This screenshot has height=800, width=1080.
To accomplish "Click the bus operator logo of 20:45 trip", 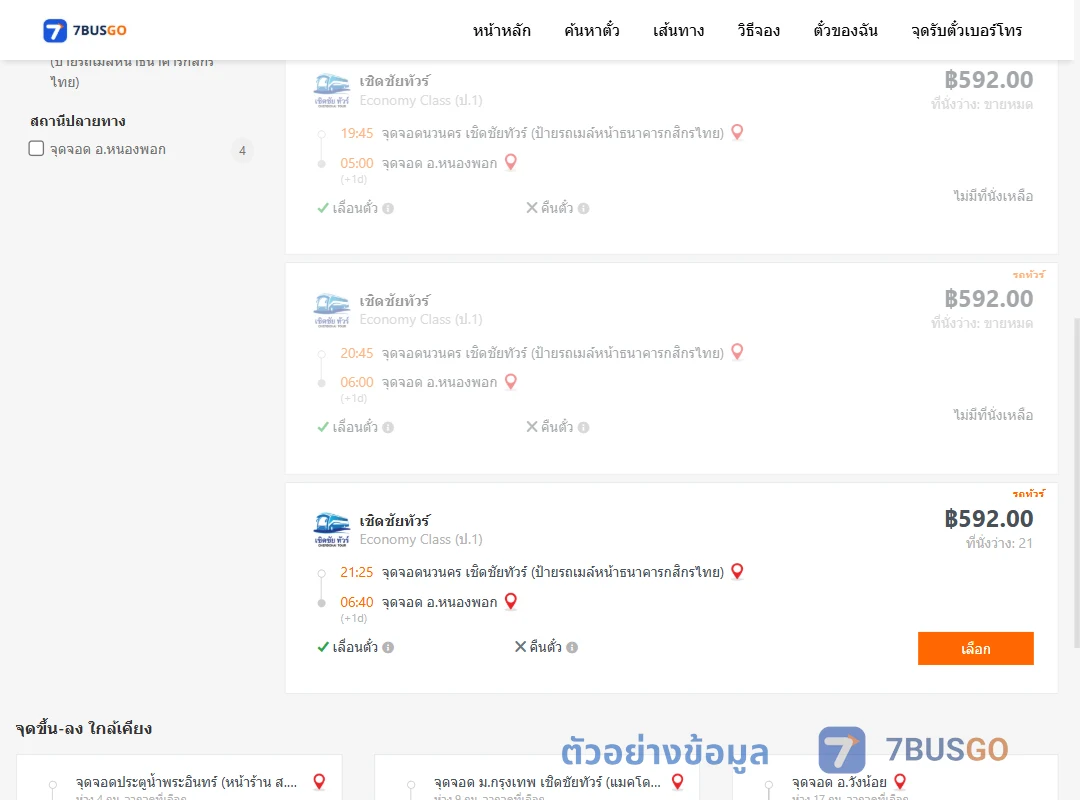I will (331, 310).
